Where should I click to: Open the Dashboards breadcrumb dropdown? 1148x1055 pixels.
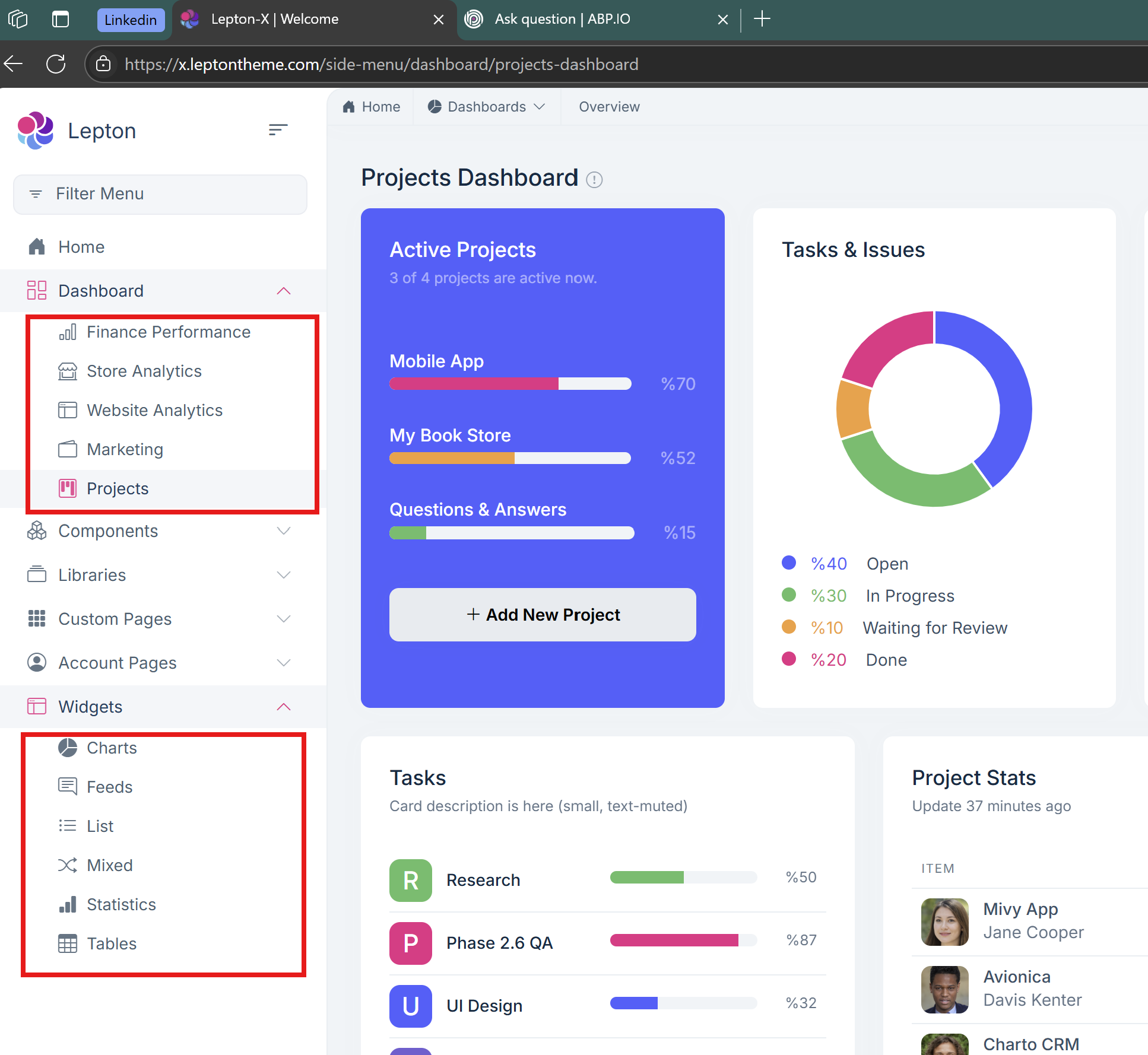coord(487,107)
